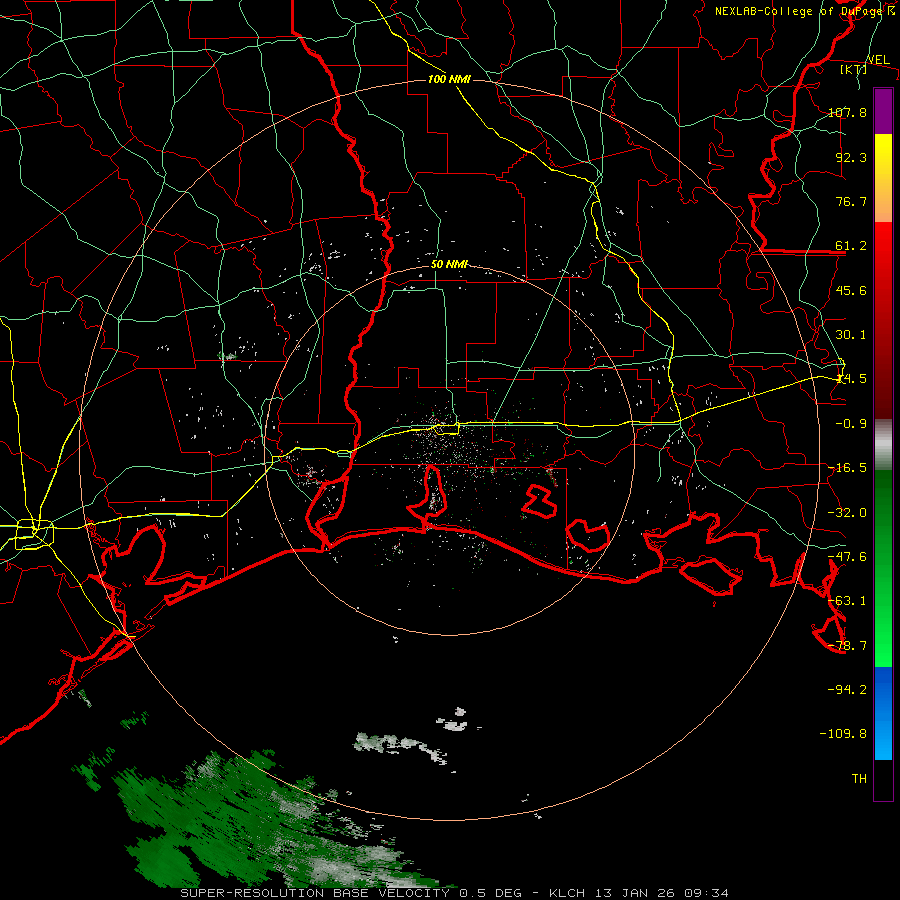Image resolution: width=900 pixels, height=900 pixels.
Task: Pick the green segment of color bar
Action: [x=883, y=568]
